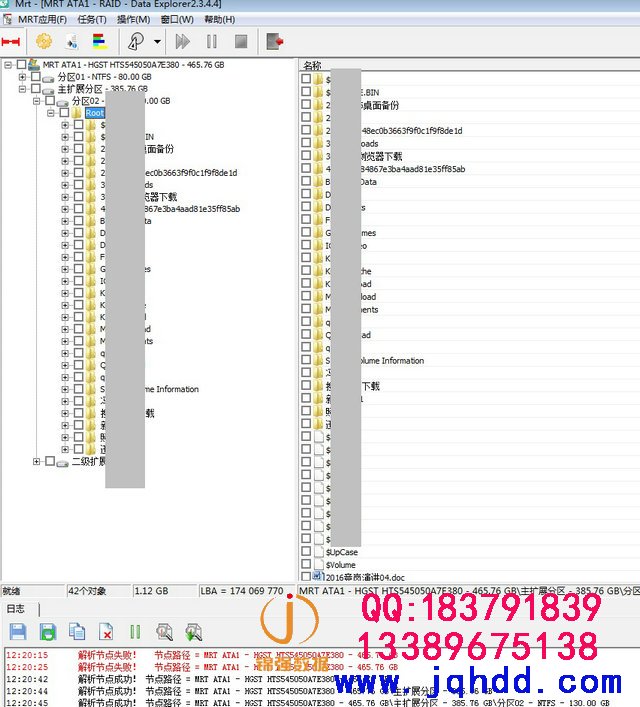This screenshot has height=707, width=640.
Task: Check the Root folder checkbox in the tree
Action: pos(64,113)
